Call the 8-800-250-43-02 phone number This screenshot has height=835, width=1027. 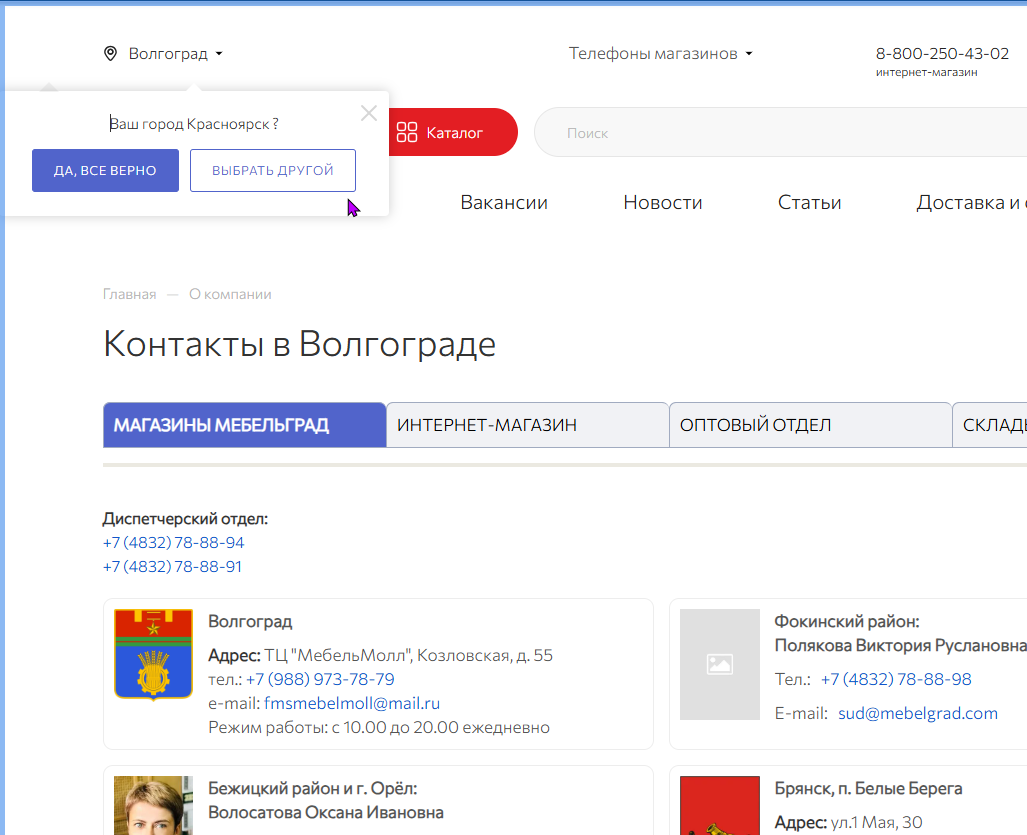coord(942,54)
